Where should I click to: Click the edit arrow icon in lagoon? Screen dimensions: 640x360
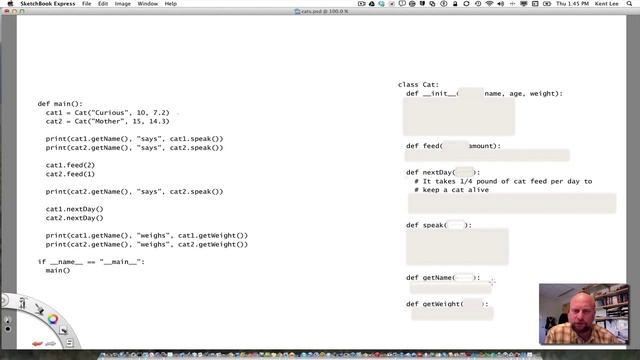(x=63, y=330)
